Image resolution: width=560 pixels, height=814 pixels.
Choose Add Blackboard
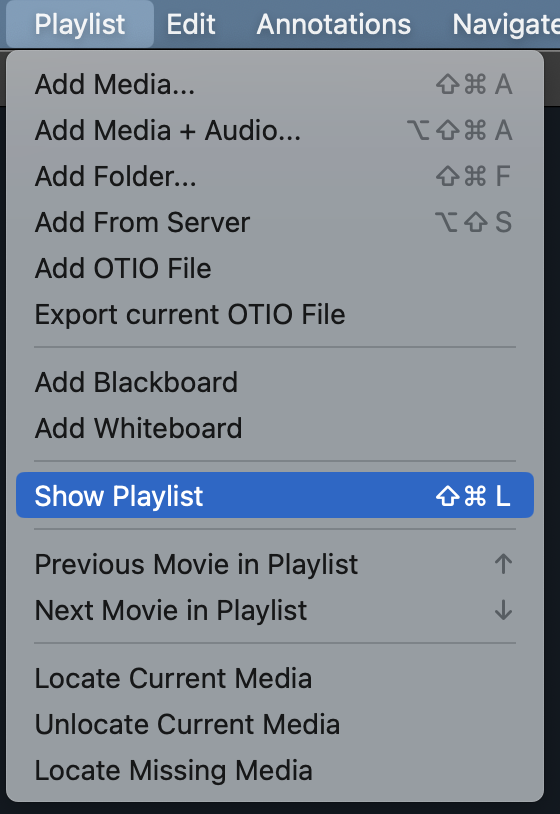coord(275,382)
